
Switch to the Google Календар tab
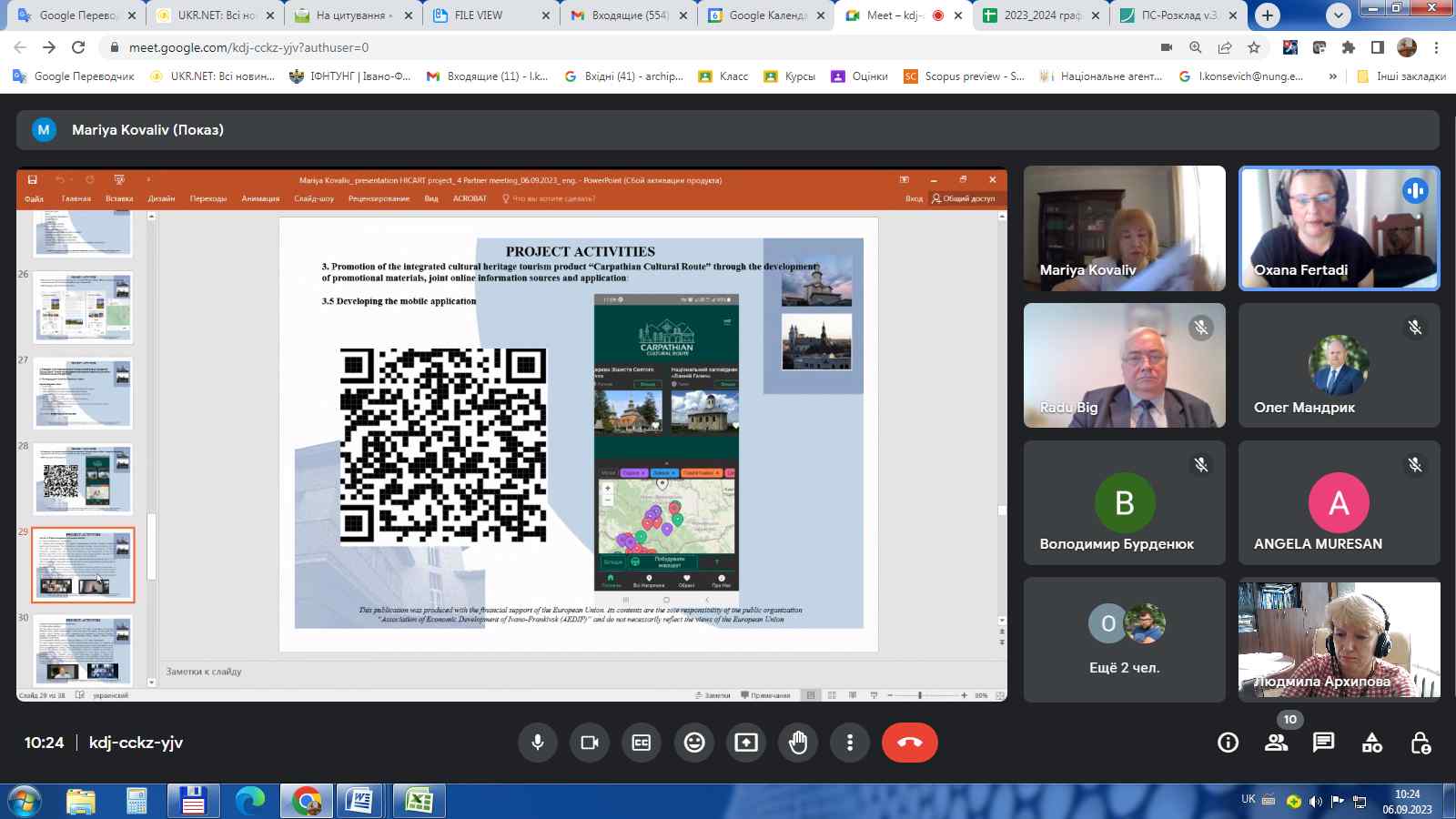point(766,15)
